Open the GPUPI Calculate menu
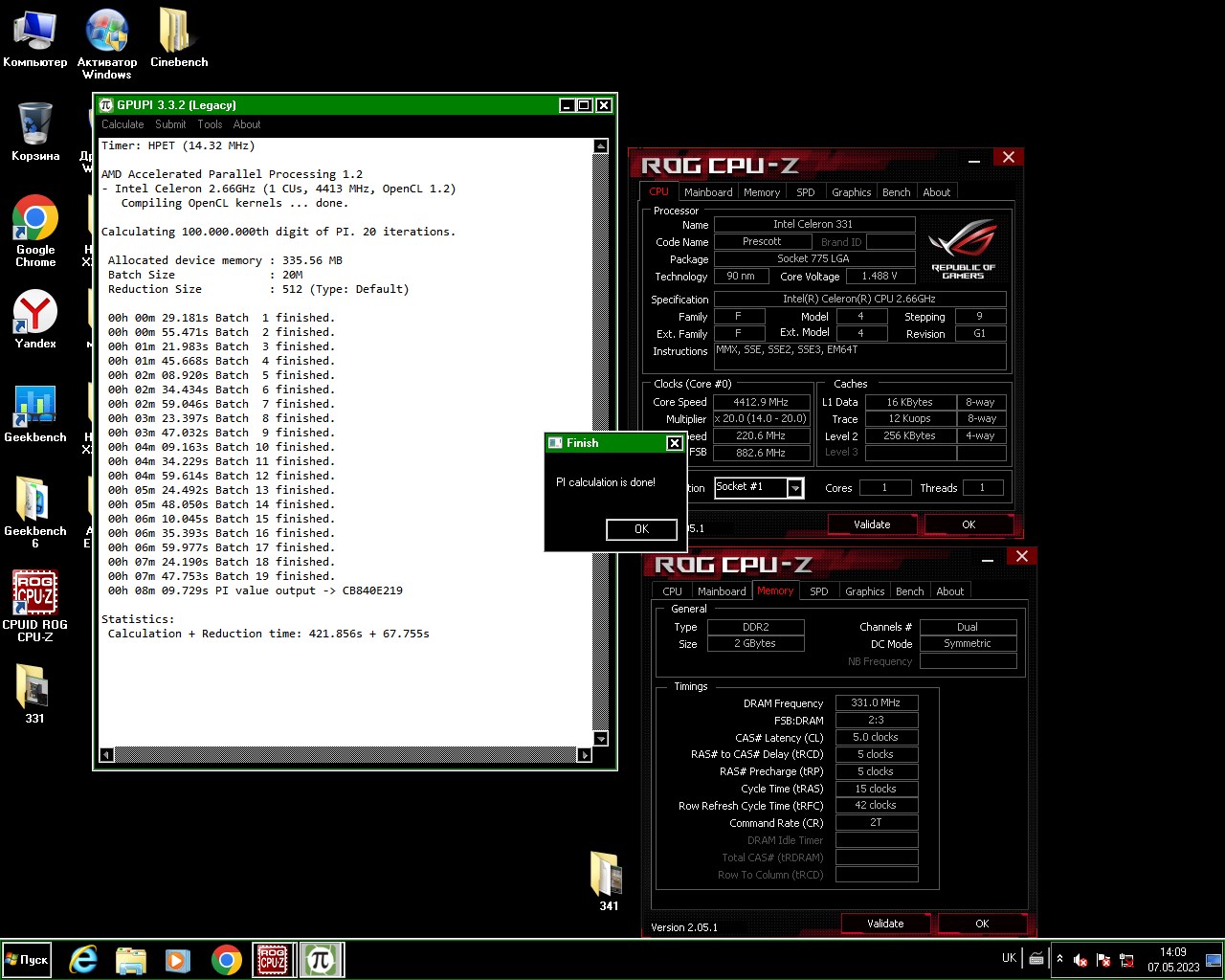This screenshot has width=1225, height=980. [x=122, y=124]
